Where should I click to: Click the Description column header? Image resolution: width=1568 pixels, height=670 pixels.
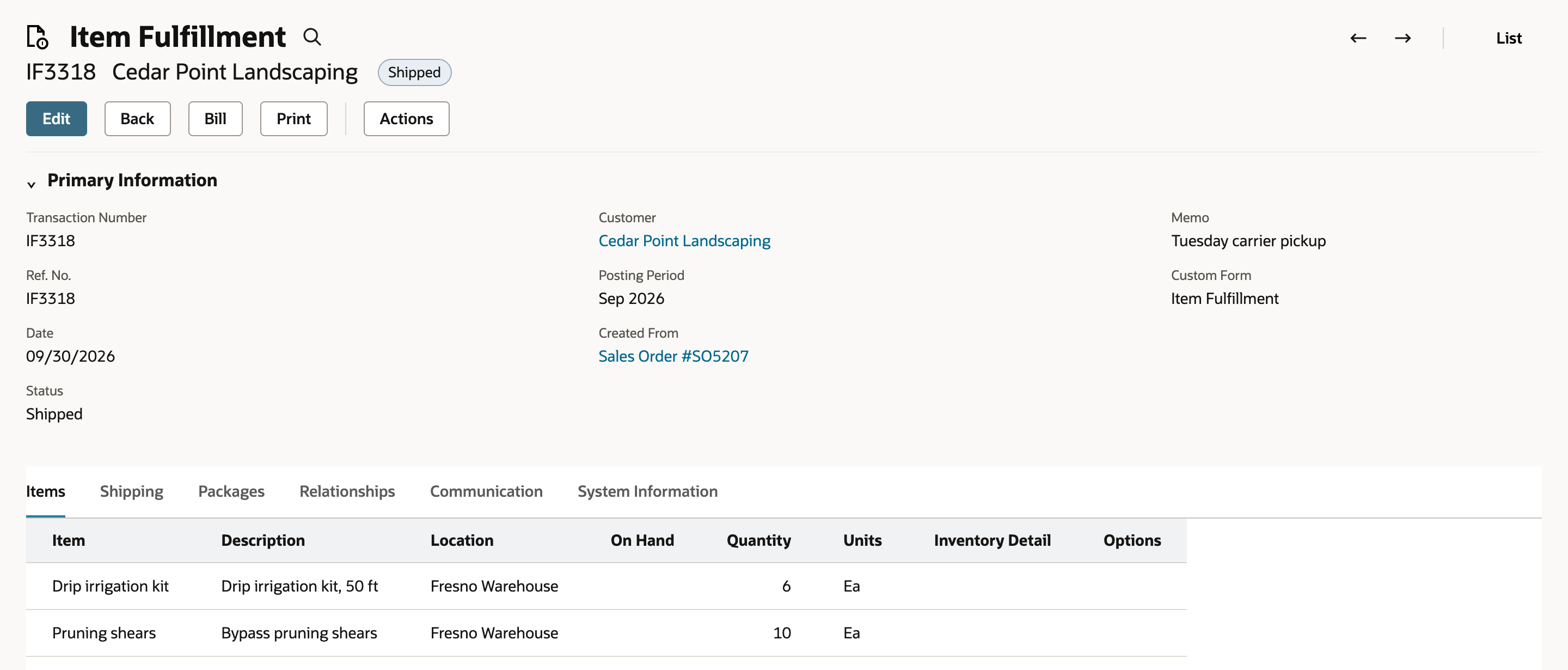(x=263, y=540)
